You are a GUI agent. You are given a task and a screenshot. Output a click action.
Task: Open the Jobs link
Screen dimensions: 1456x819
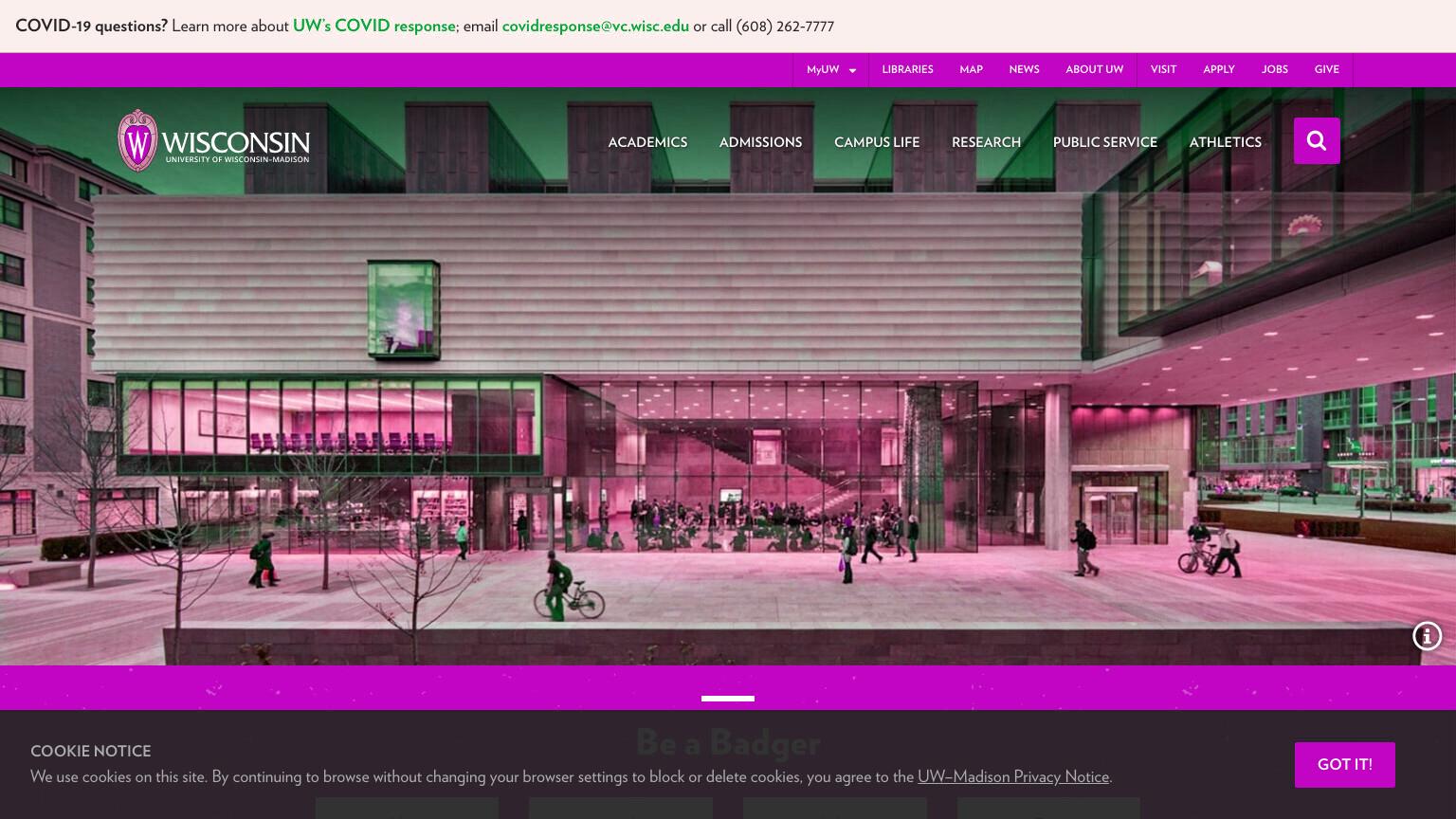point(1274,69)
